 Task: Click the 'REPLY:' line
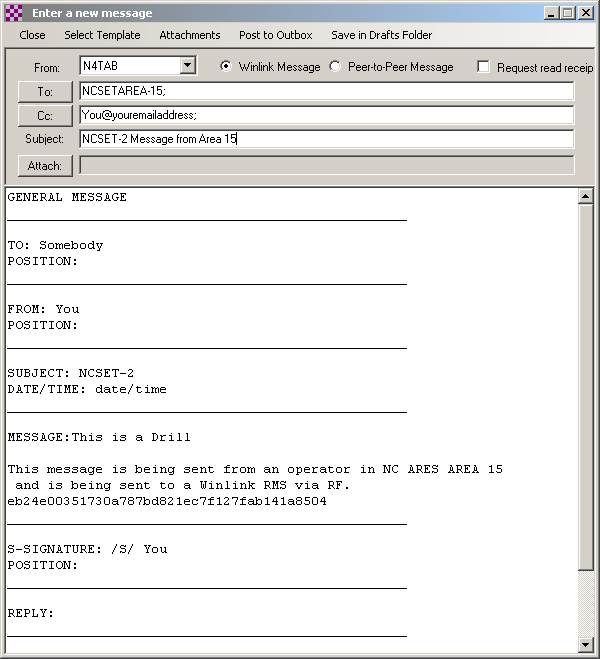point(31,613)
